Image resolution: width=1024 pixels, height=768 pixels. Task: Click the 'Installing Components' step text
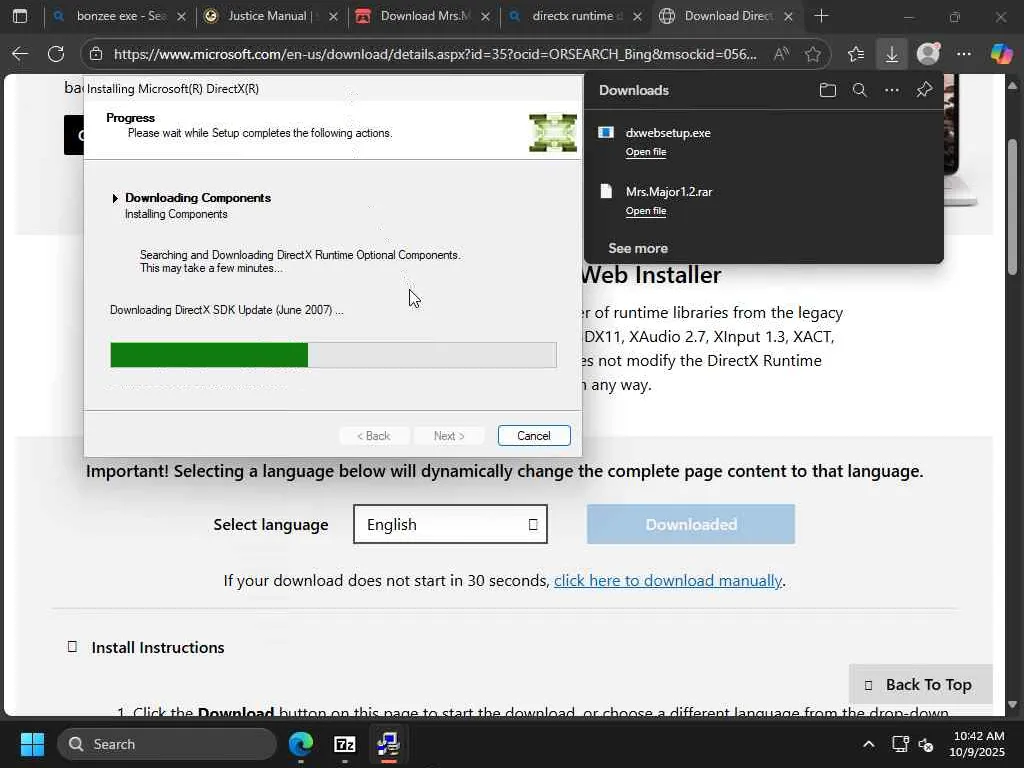176,214
